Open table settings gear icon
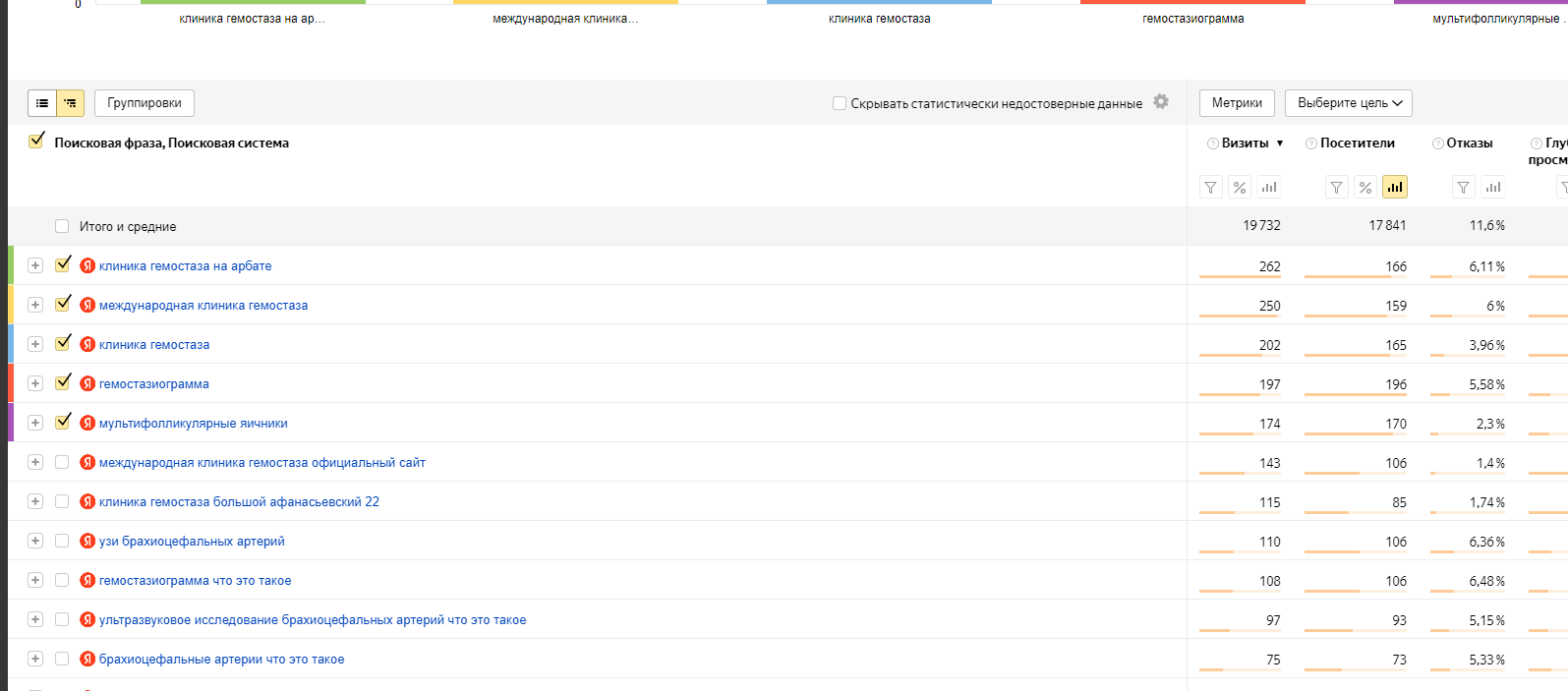Screen dimensions: 1568x691 click(x=1161, y=101)
